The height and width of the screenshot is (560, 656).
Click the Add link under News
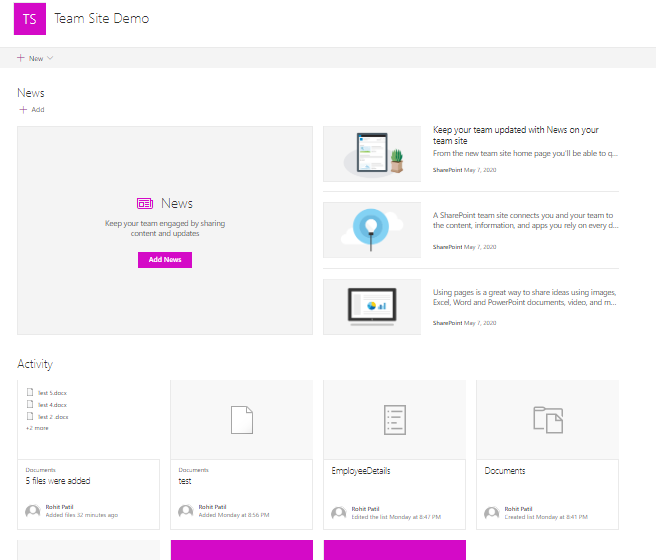38,110
